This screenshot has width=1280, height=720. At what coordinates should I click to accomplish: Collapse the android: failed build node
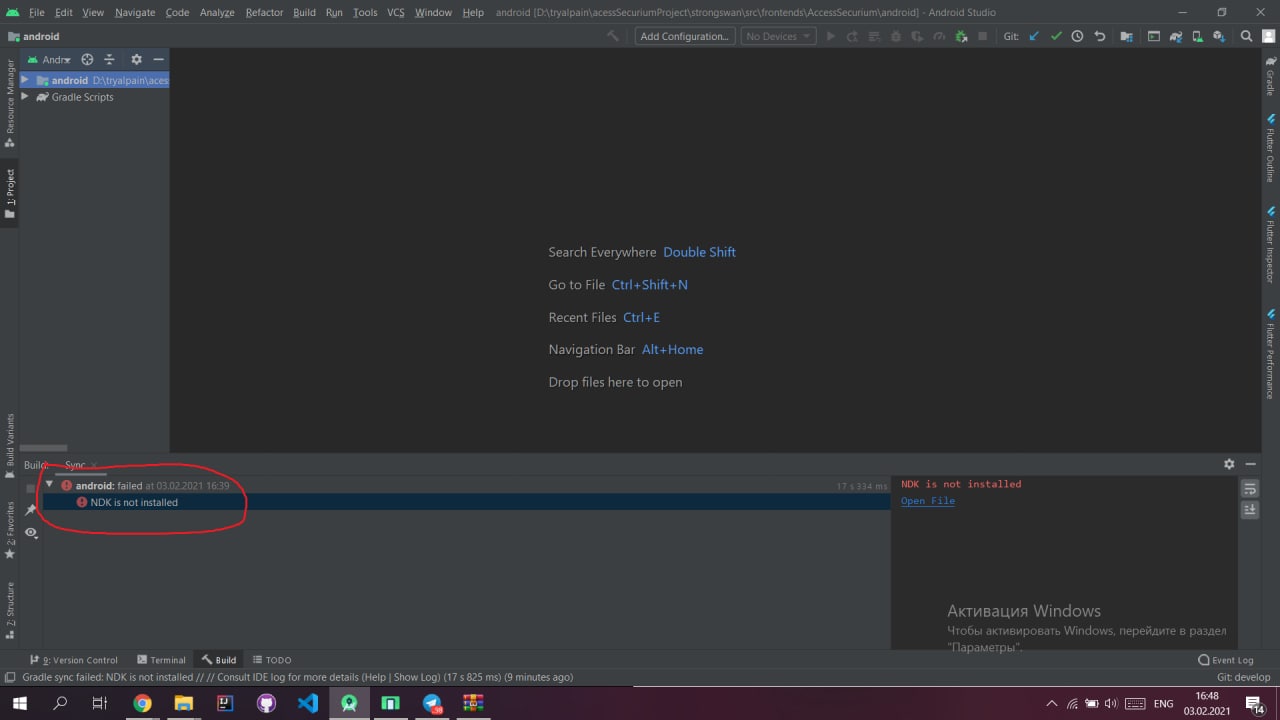49,485
